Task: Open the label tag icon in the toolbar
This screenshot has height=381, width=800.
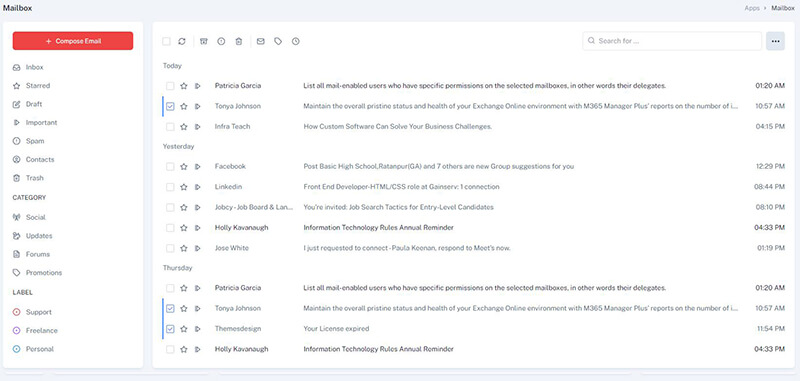Action: [x=278, y=41]
